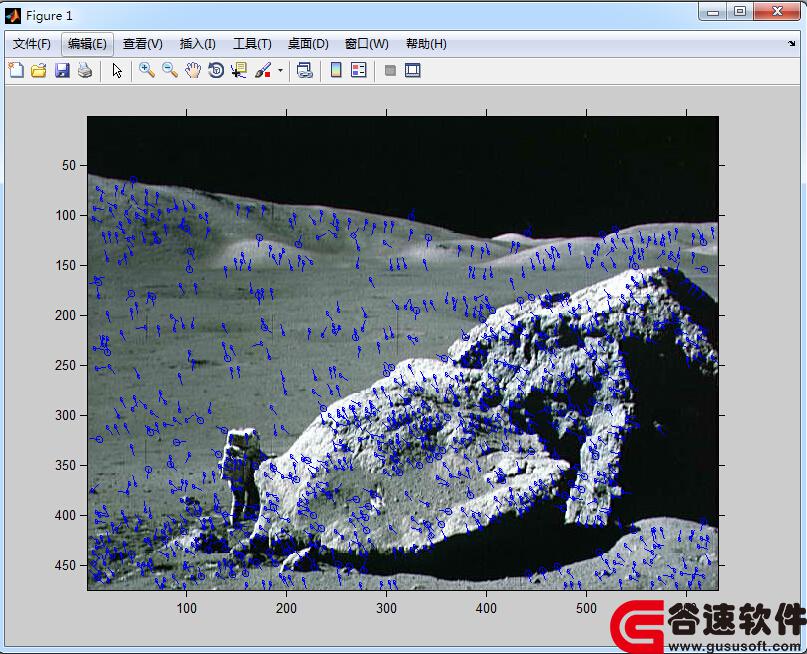
Task: Open the 编辑(E) menu
Action: click(x=87, y=44)
